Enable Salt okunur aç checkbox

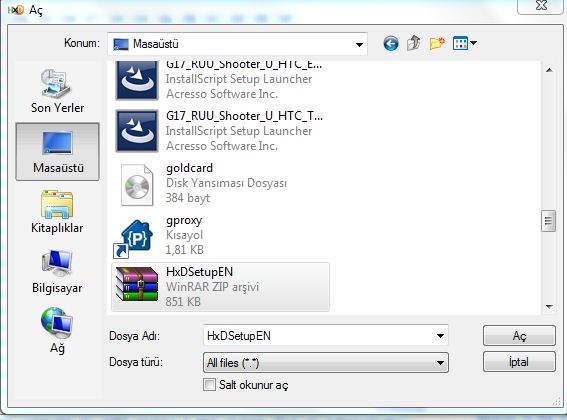pos(209,385)
